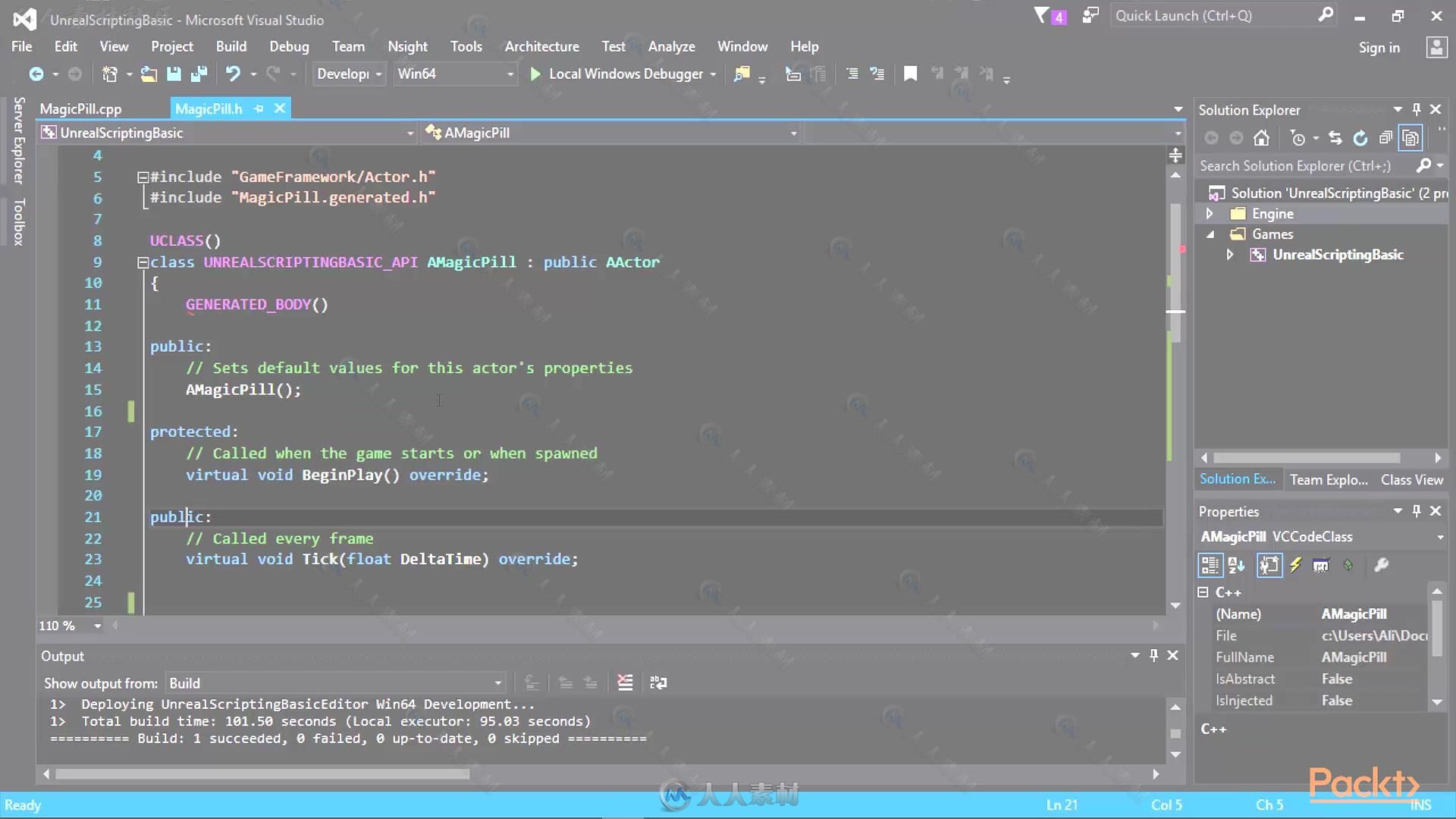Pin the Properties panel
The height and width of the screenshot is (819, 1456).
tap(1417, 511)
